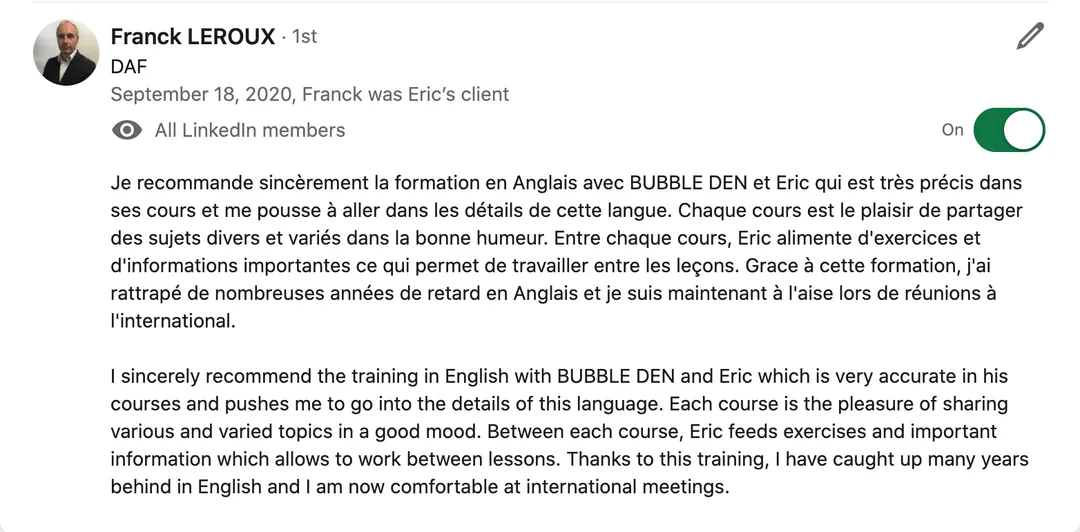Click the "September 18, 2020" date

click(x=201, y=94)
